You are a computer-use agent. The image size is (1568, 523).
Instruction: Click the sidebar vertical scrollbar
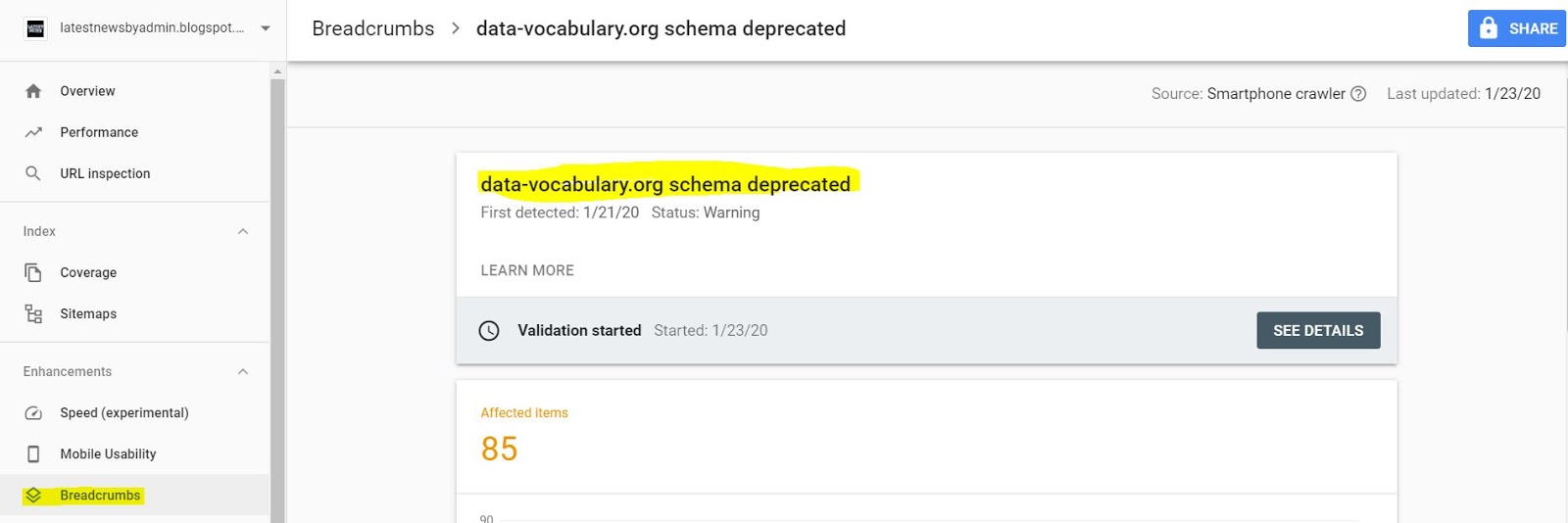tap(277, 294)
